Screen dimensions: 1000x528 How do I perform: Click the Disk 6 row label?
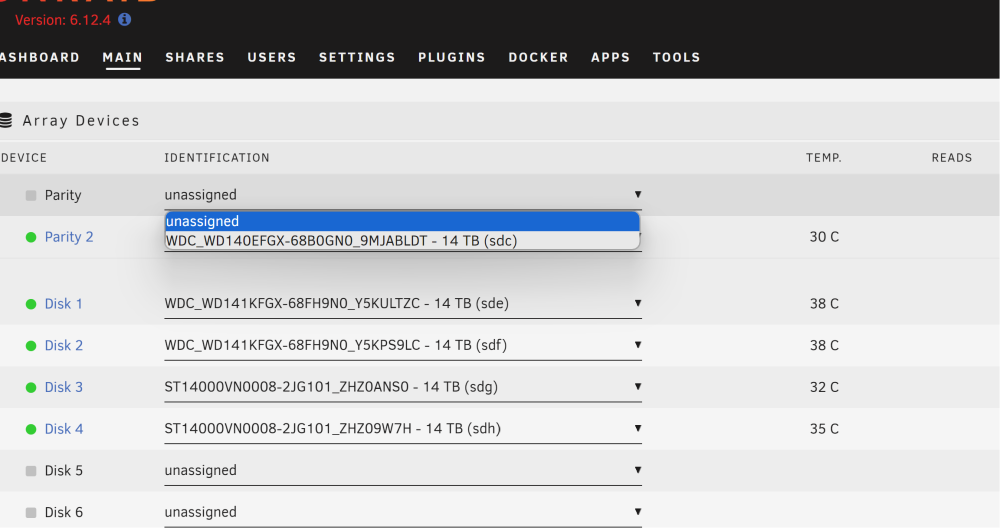[x=64, y=513]
